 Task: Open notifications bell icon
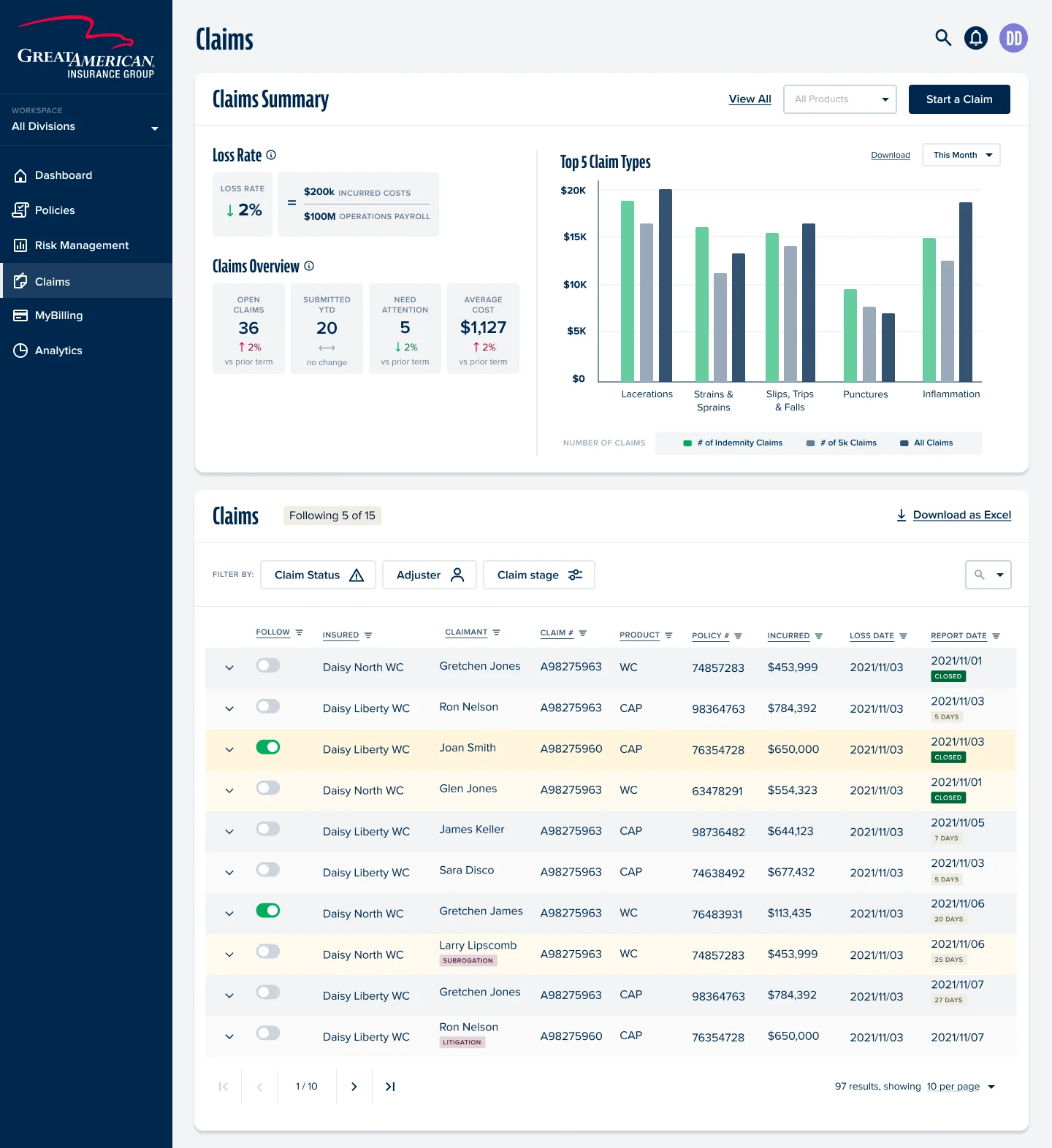point(976,38)
